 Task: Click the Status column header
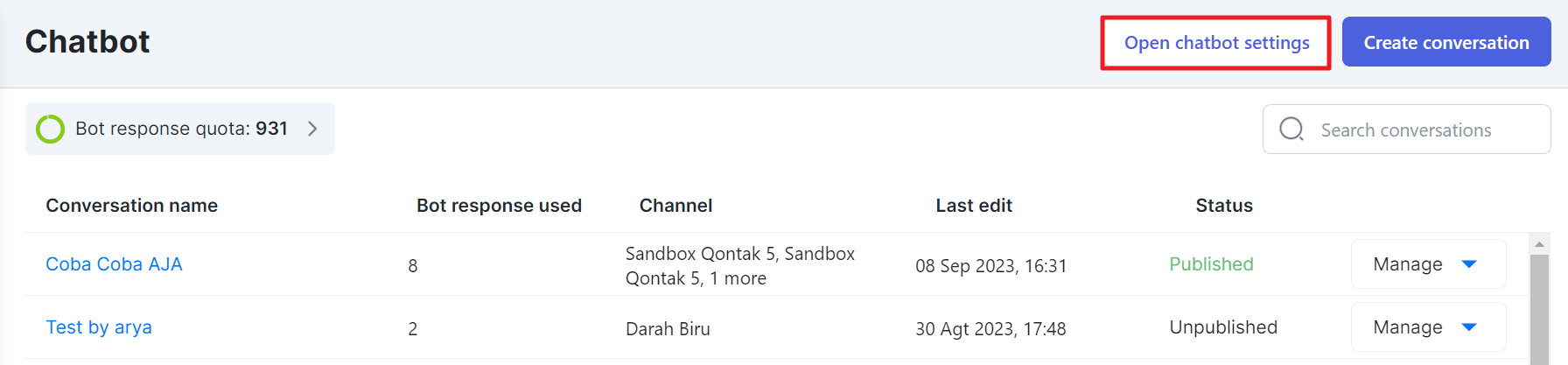[x=1224, y=206]
